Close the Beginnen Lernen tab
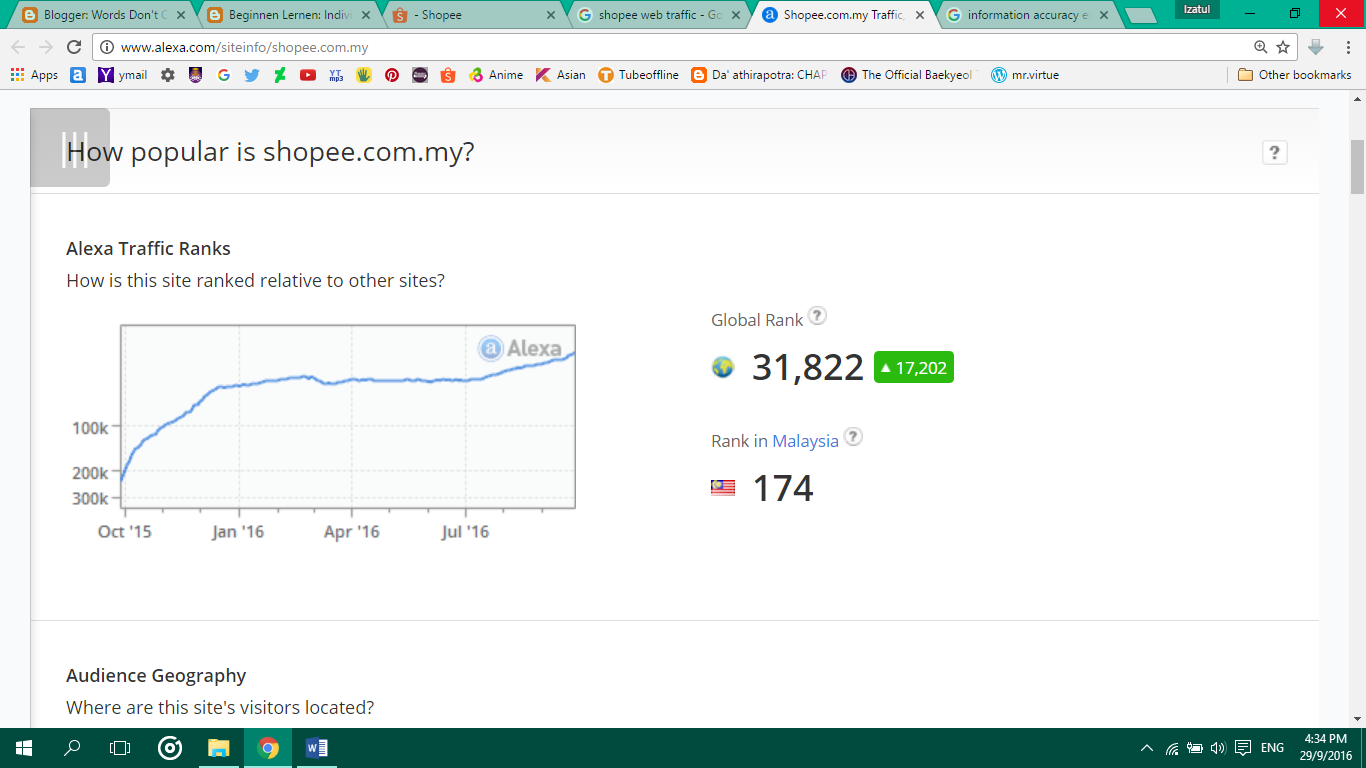This screenshot has height=768, width=1366. tap(366, 15)
